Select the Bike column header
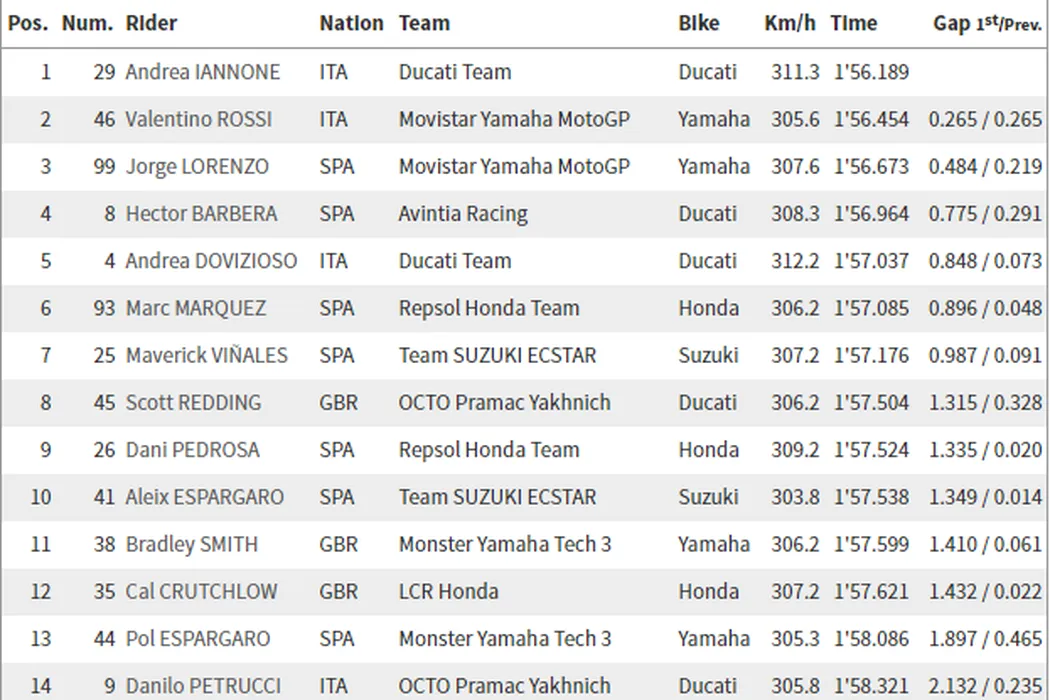The height and width of the screenshot is (700, 1050). (x=699, y=24)
